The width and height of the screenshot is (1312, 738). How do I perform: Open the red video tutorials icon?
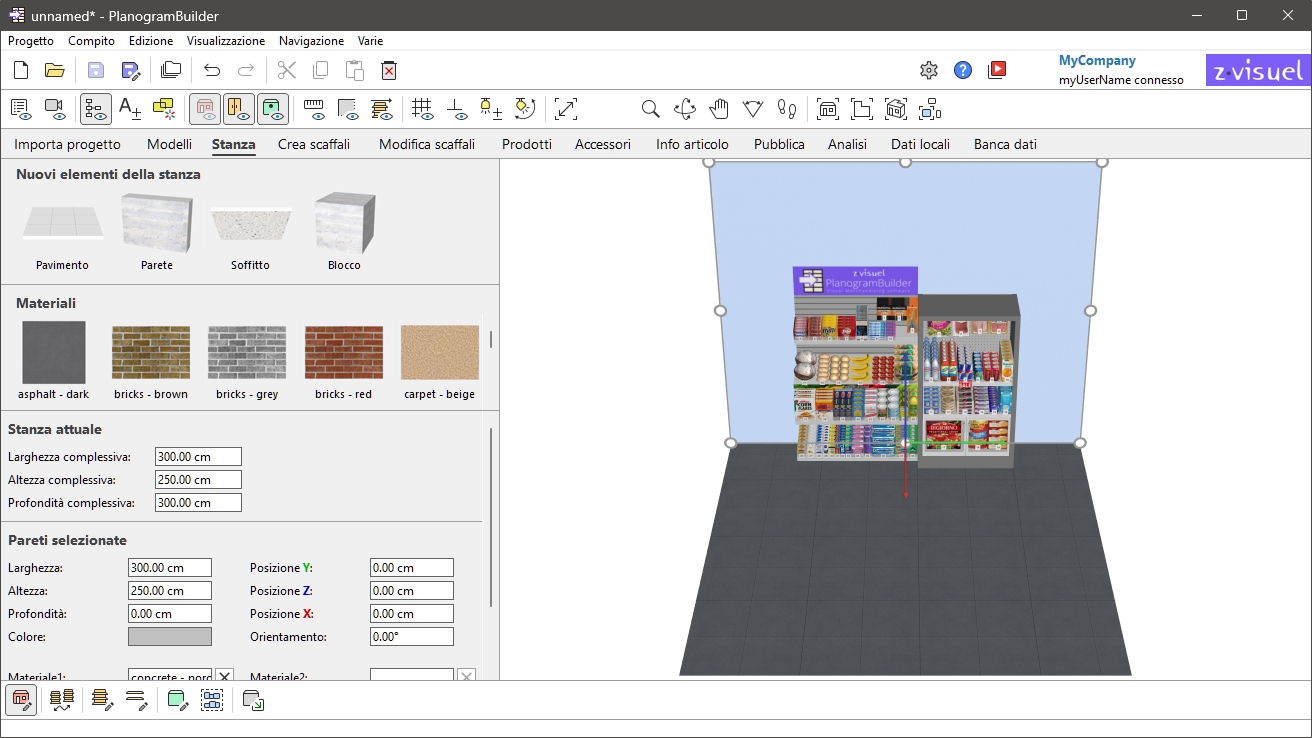(x=997, y=70)
